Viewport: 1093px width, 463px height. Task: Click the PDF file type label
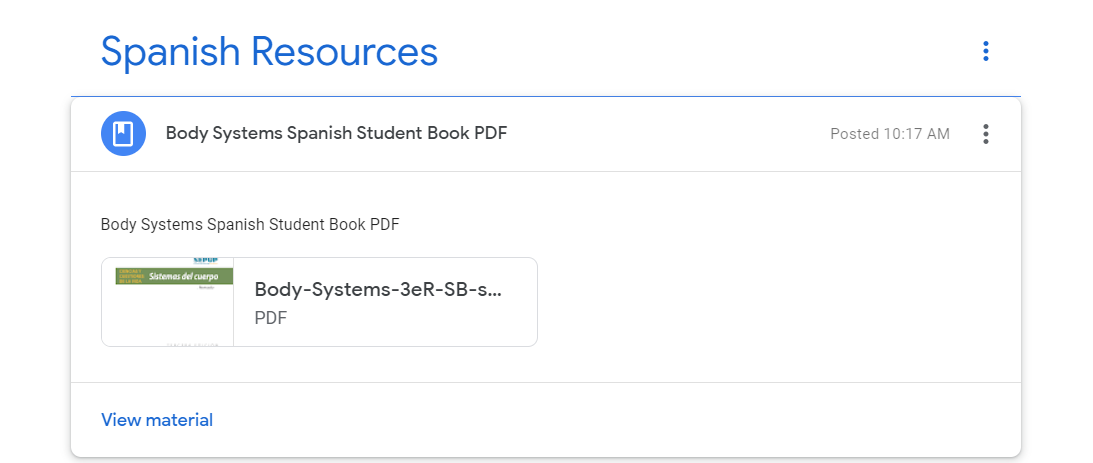[271, 318]
